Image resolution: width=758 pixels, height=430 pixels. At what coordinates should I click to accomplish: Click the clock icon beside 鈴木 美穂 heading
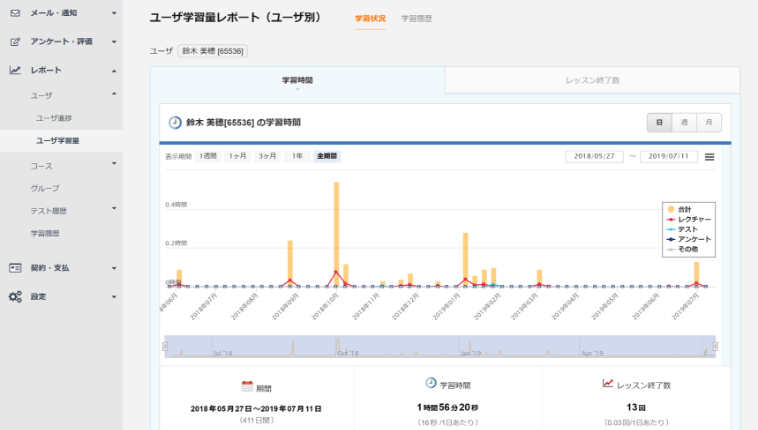(175, 122)
